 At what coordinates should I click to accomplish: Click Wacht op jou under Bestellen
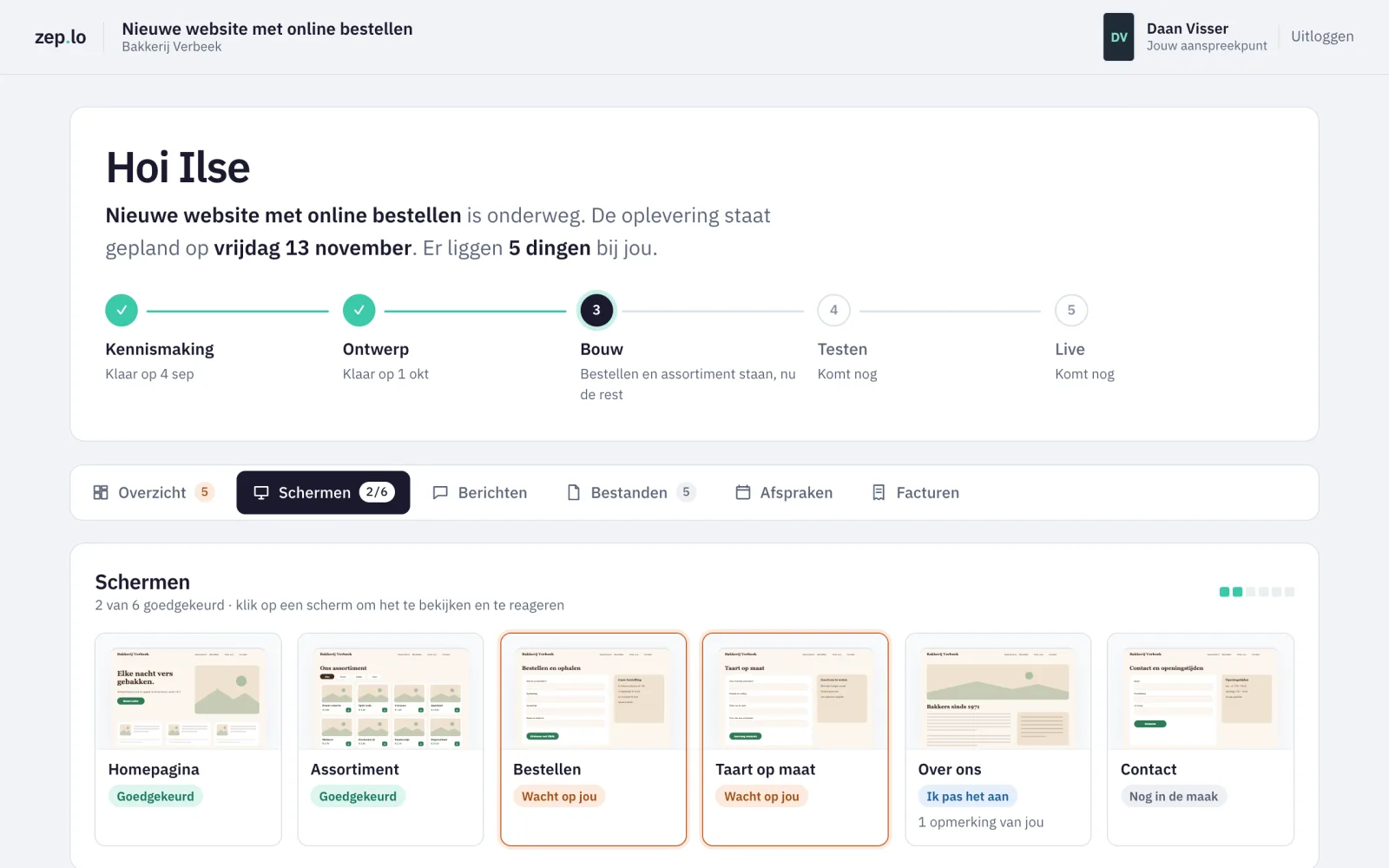(x=559, y=796)
